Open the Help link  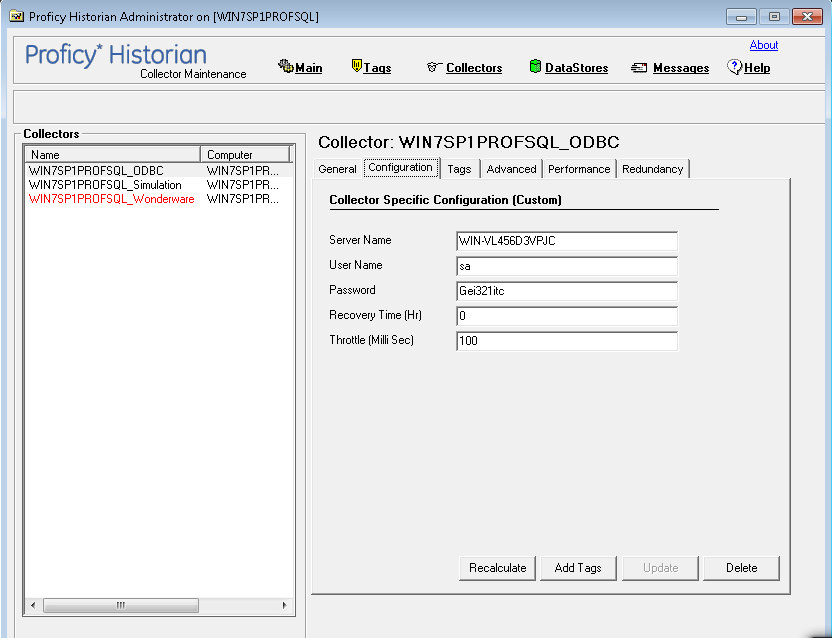point(757,68)
